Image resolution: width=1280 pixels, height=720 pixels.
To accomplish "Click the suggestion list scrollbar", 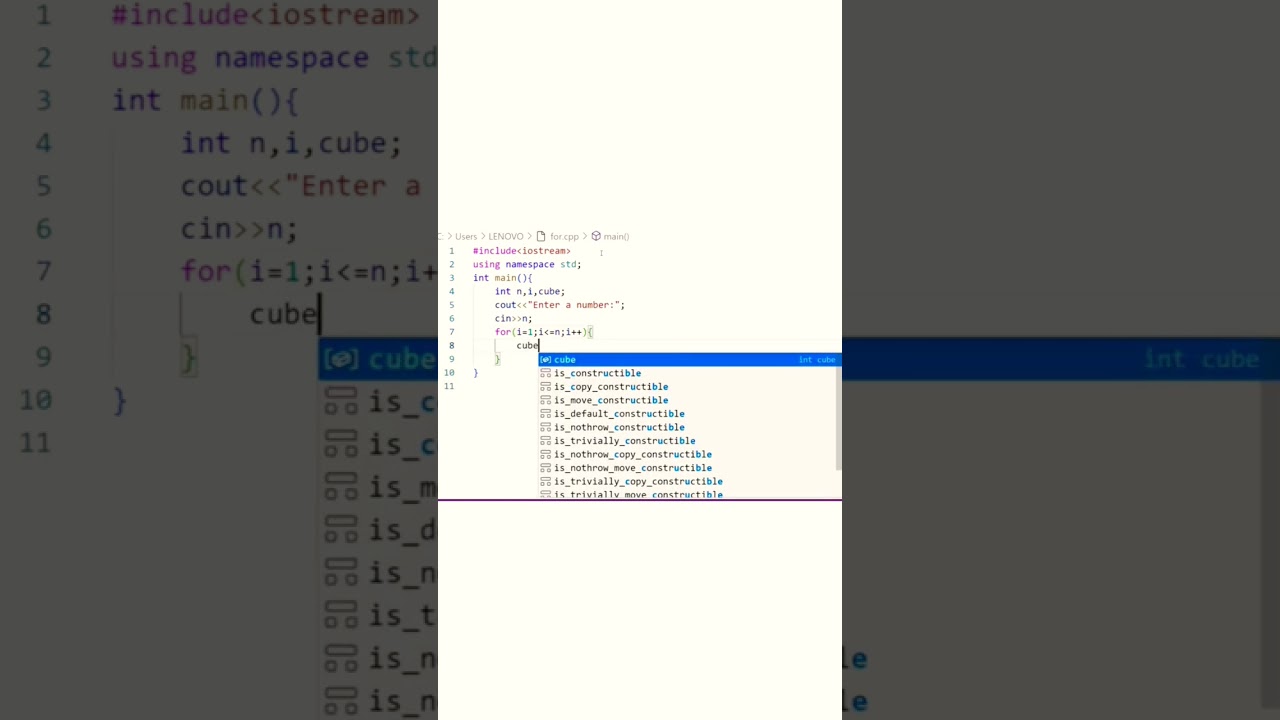I will (838, 412).
